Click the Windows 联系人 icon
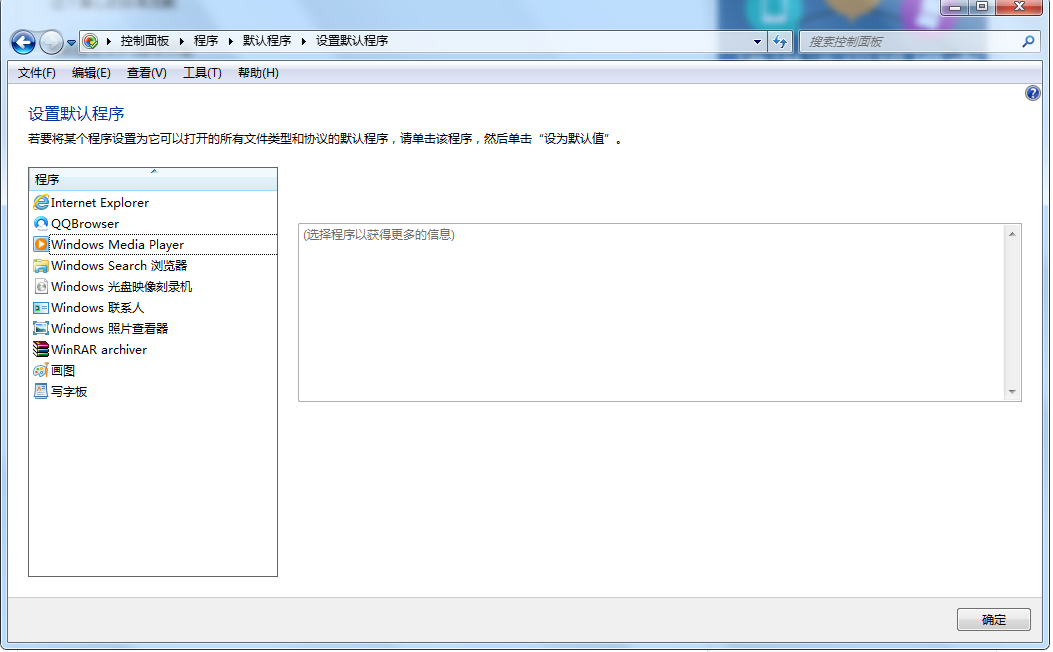The image size is (1053, 652). pos(41,308)
